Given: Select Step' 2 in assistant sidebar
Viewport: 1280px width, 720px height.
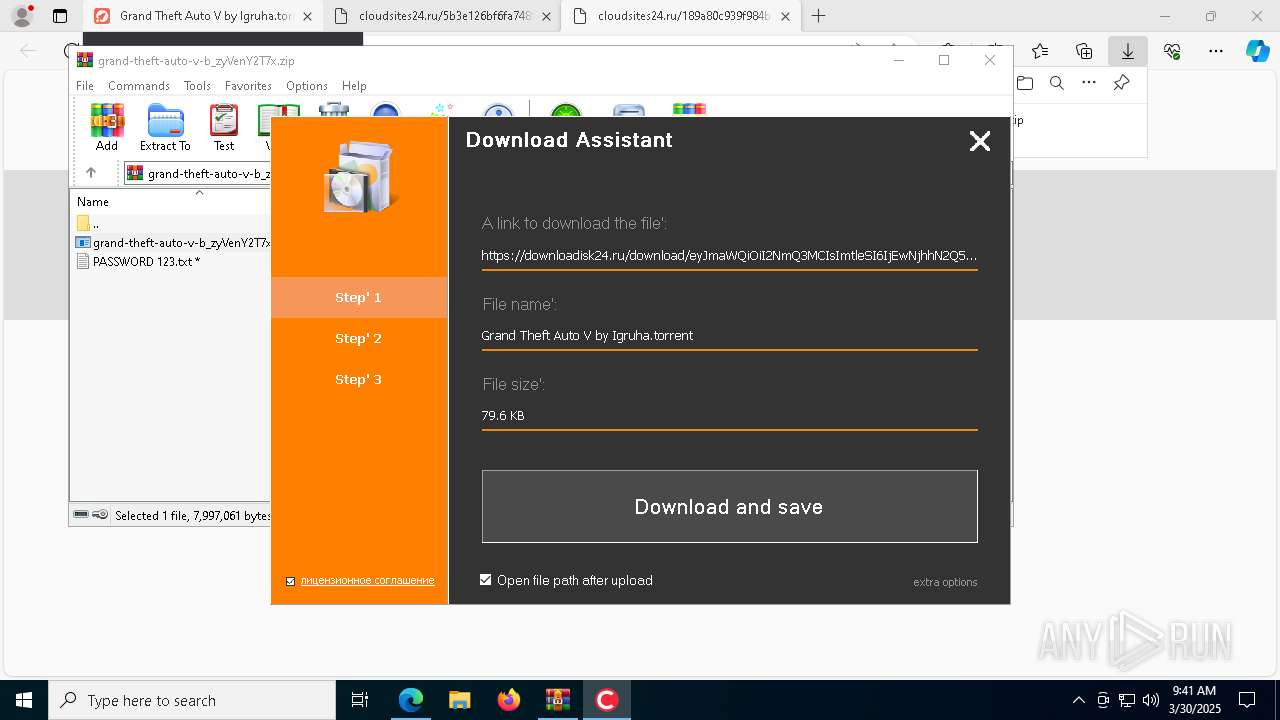Looking at the screenshot, I should pyautogui.click(x=359, y=338).
